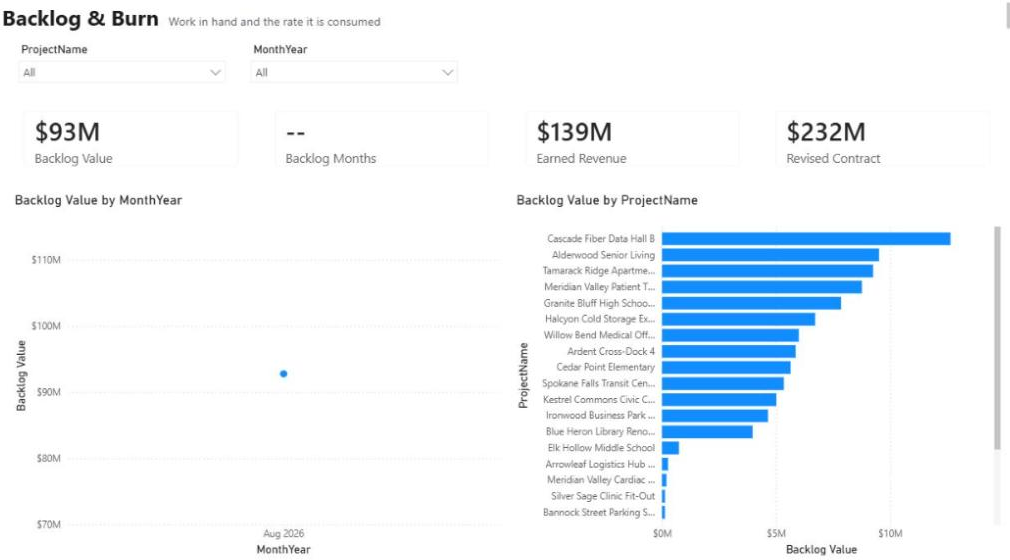Click the Arrowleaf Logistics Hub label
1010x560 pixels.
coord(600,464)
